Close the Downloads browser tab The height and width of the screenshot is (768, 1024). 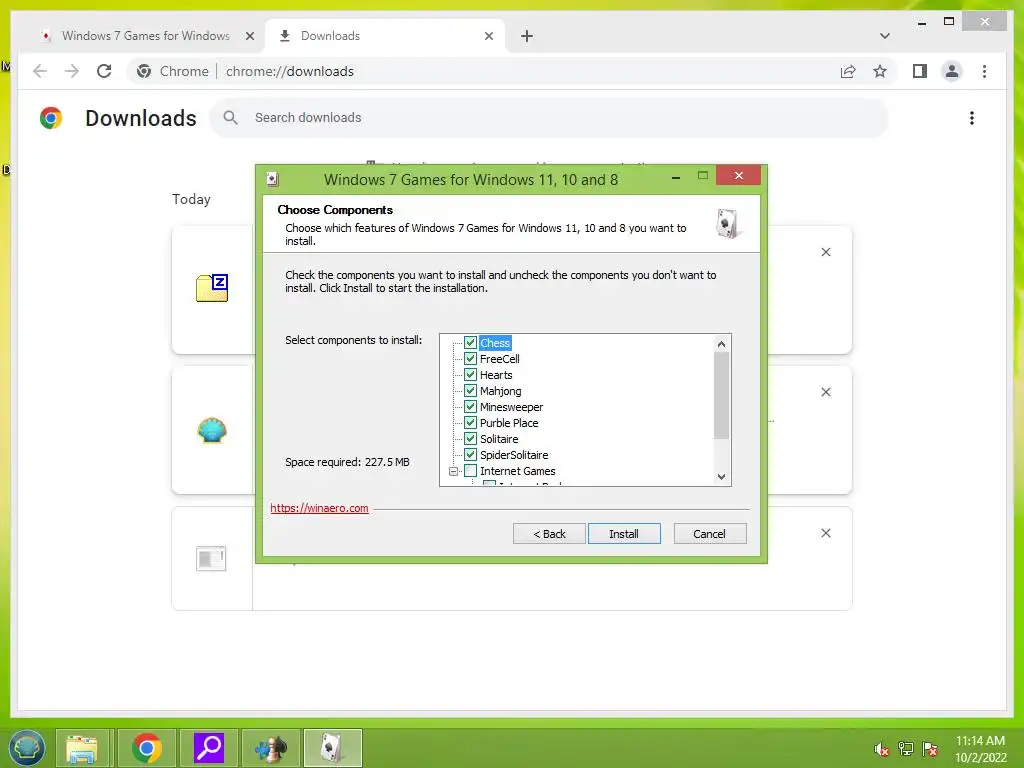pos(488,36)
